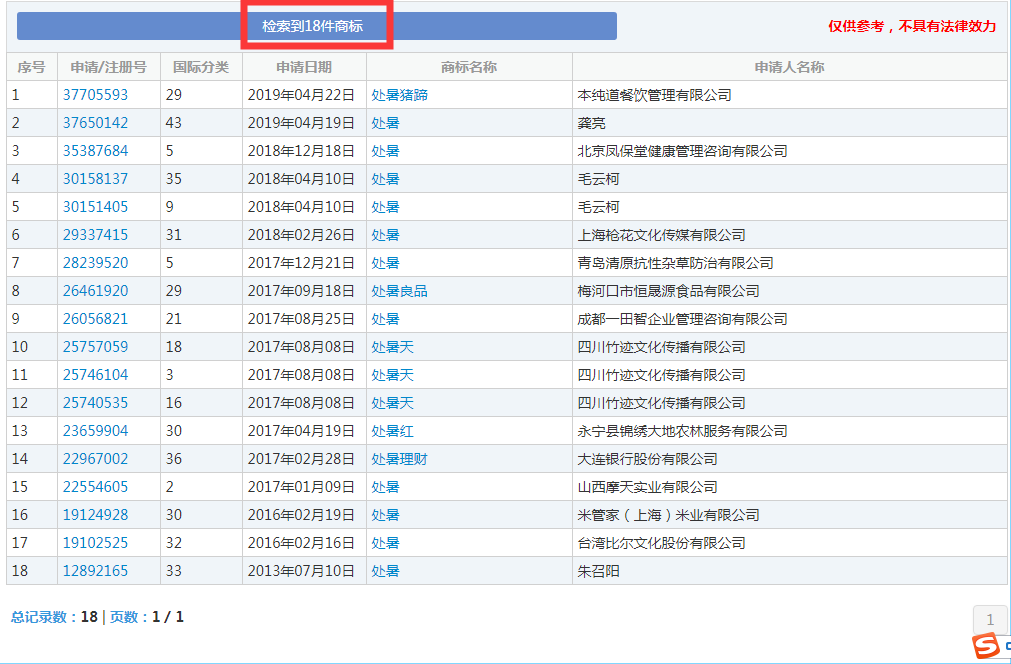This screenshot has width=1011, height=664.
Task: Open registration number 26461920
Action: coord(95,291)
